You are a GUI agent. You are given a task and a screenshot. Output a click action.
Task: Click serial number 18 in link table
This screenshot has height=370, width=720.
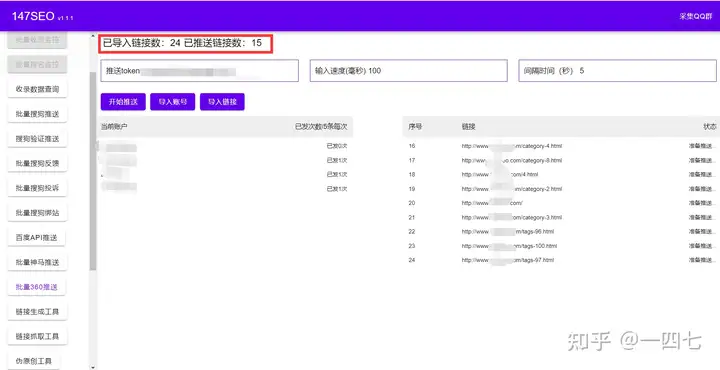click(x=411, y=174)
